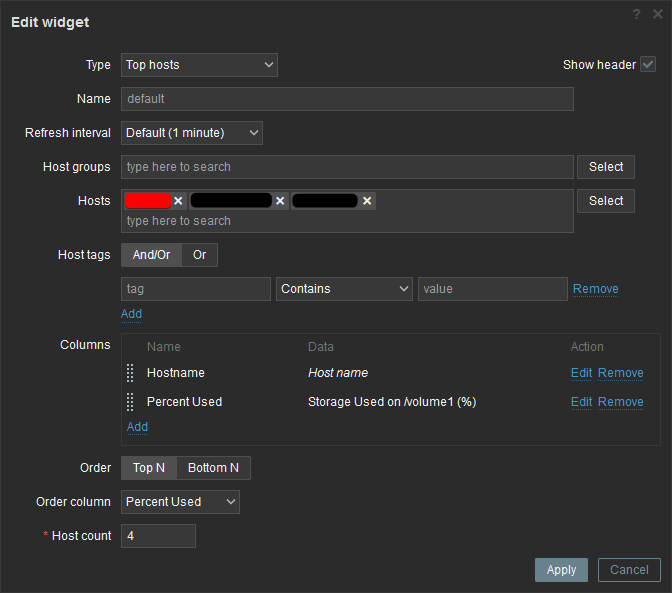
Task: Remove the second selected host
Action: [280, 201]
